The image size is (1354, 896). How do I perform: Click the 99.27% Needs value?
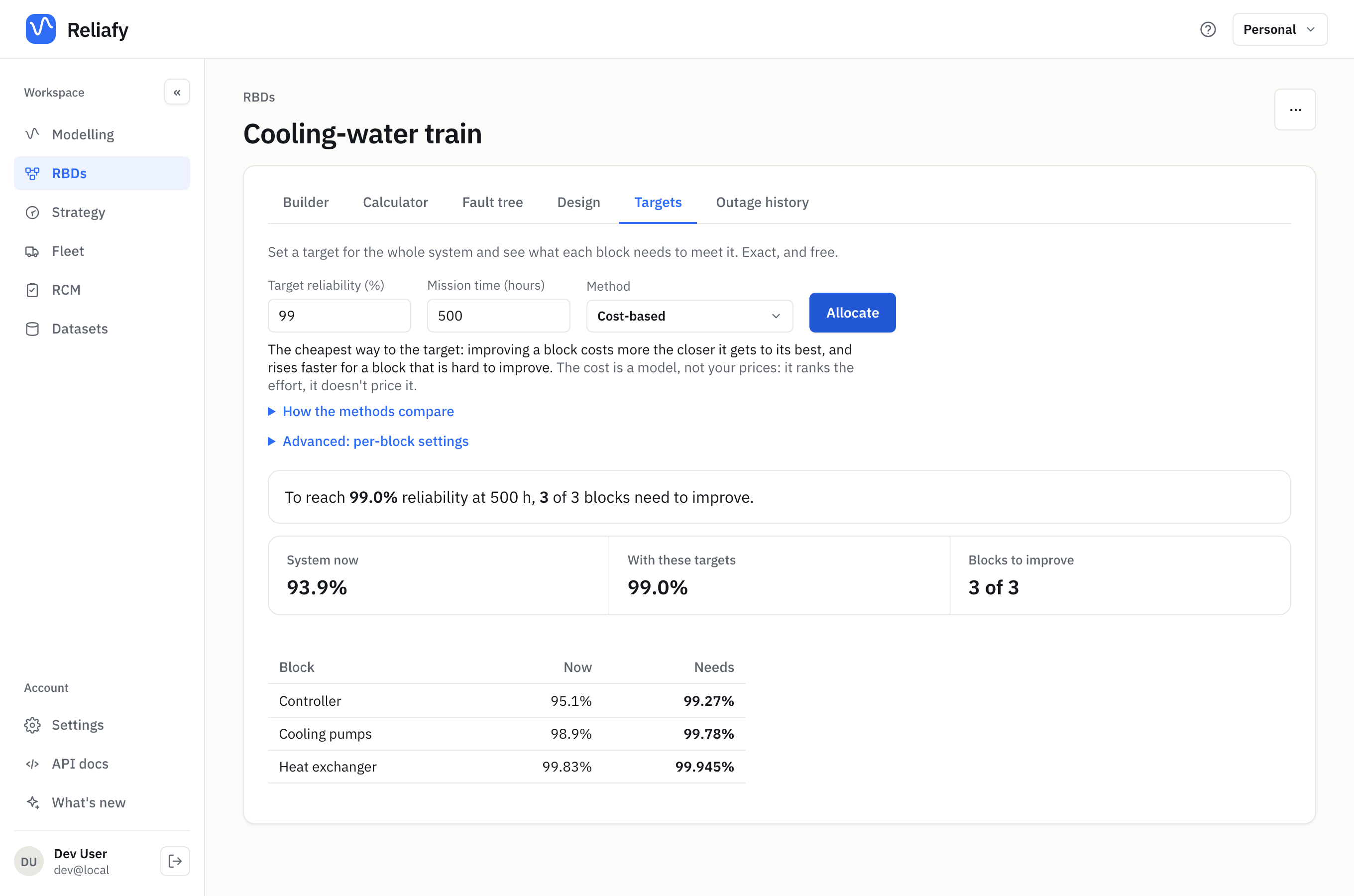click(708, 701)
